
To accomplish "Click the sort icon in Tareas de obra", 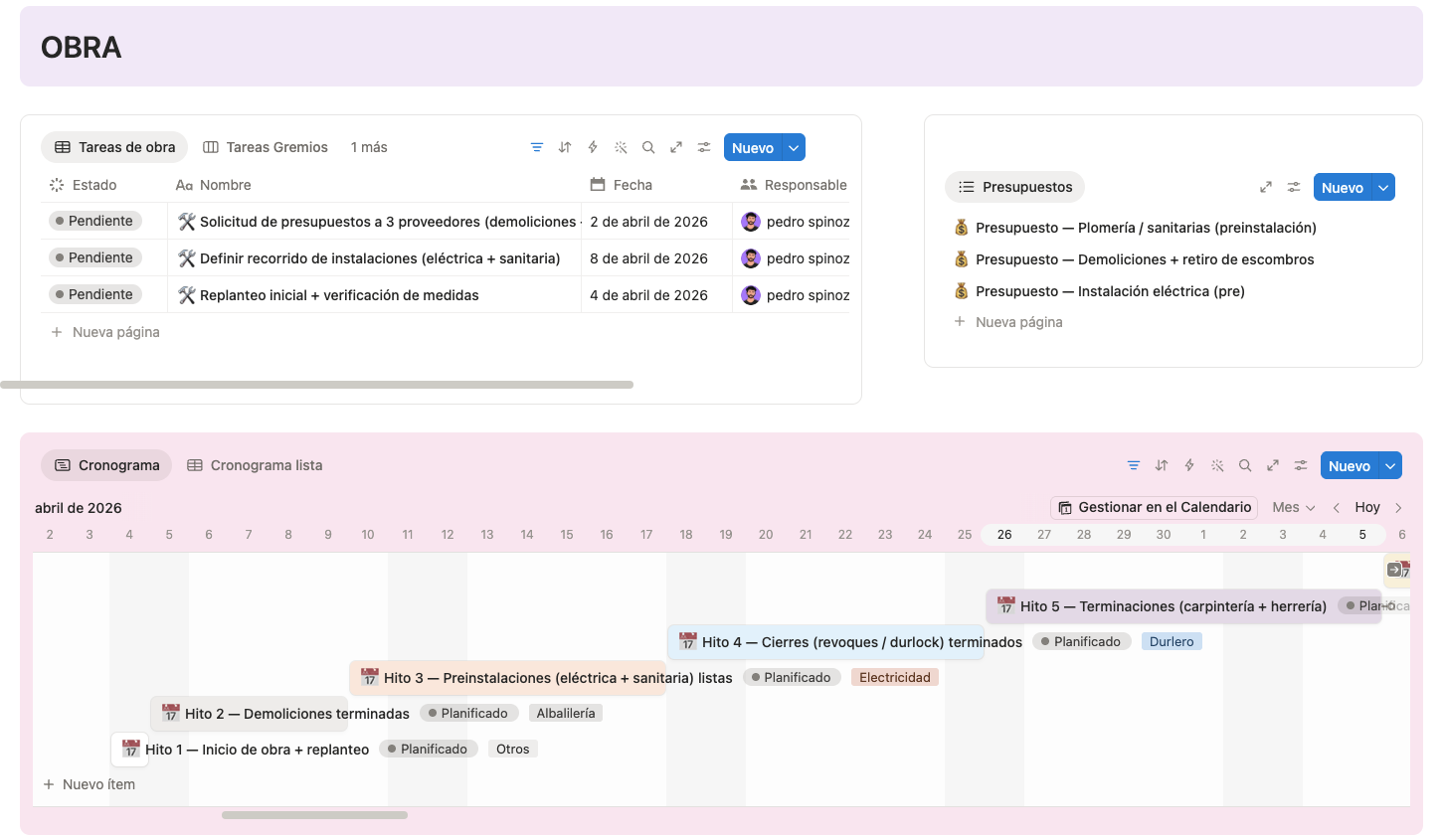I will (565, 147).
